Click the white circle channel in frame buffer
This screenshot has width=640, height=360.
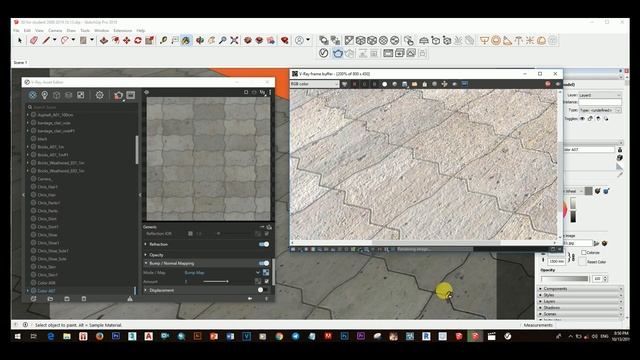pos(384,84)
